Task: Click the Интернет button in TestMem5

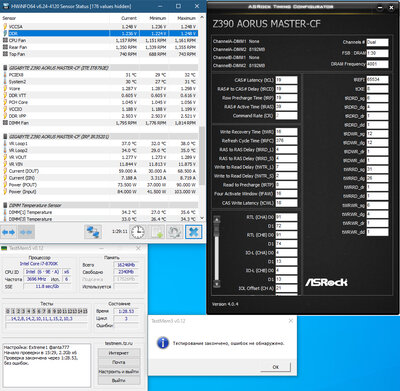Action: (x=119, y=353)
